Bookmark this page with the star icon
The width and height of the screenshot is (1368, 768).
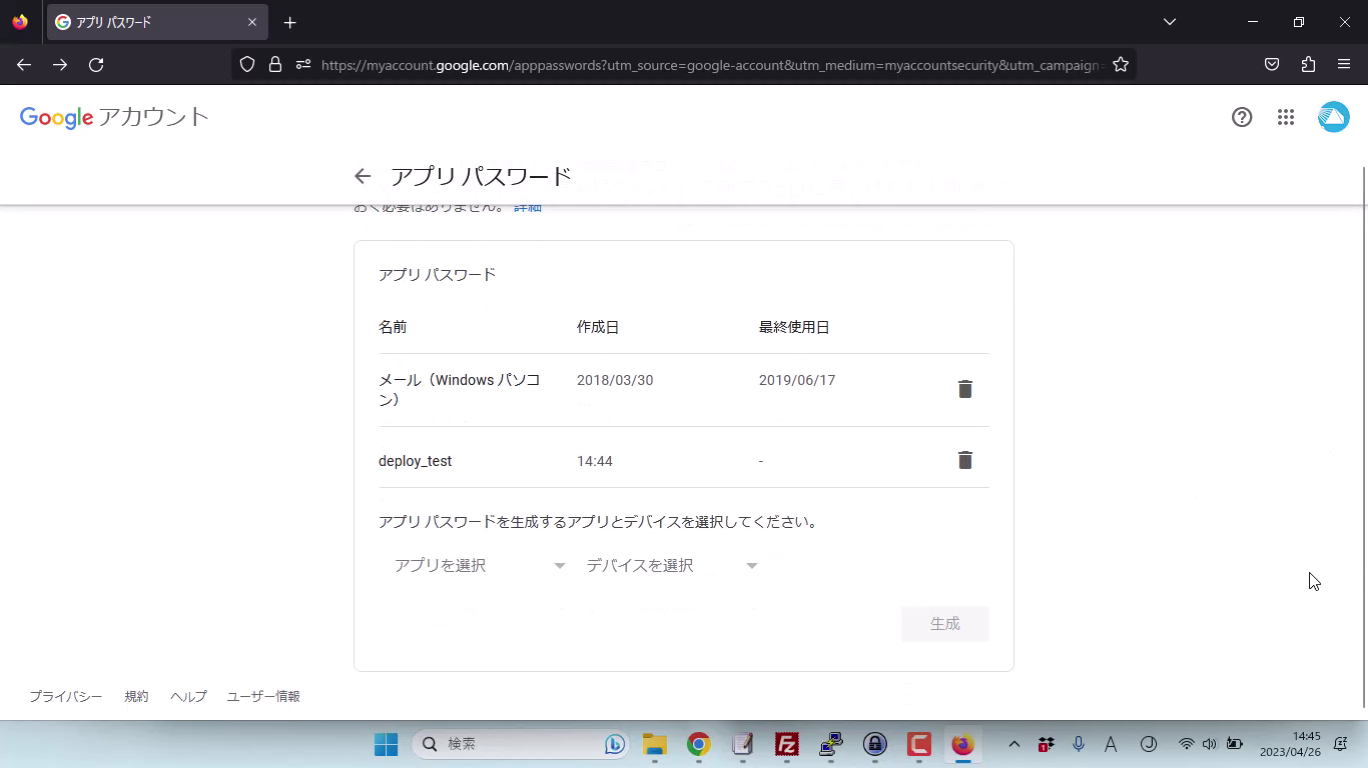[x=1121, y=65]
